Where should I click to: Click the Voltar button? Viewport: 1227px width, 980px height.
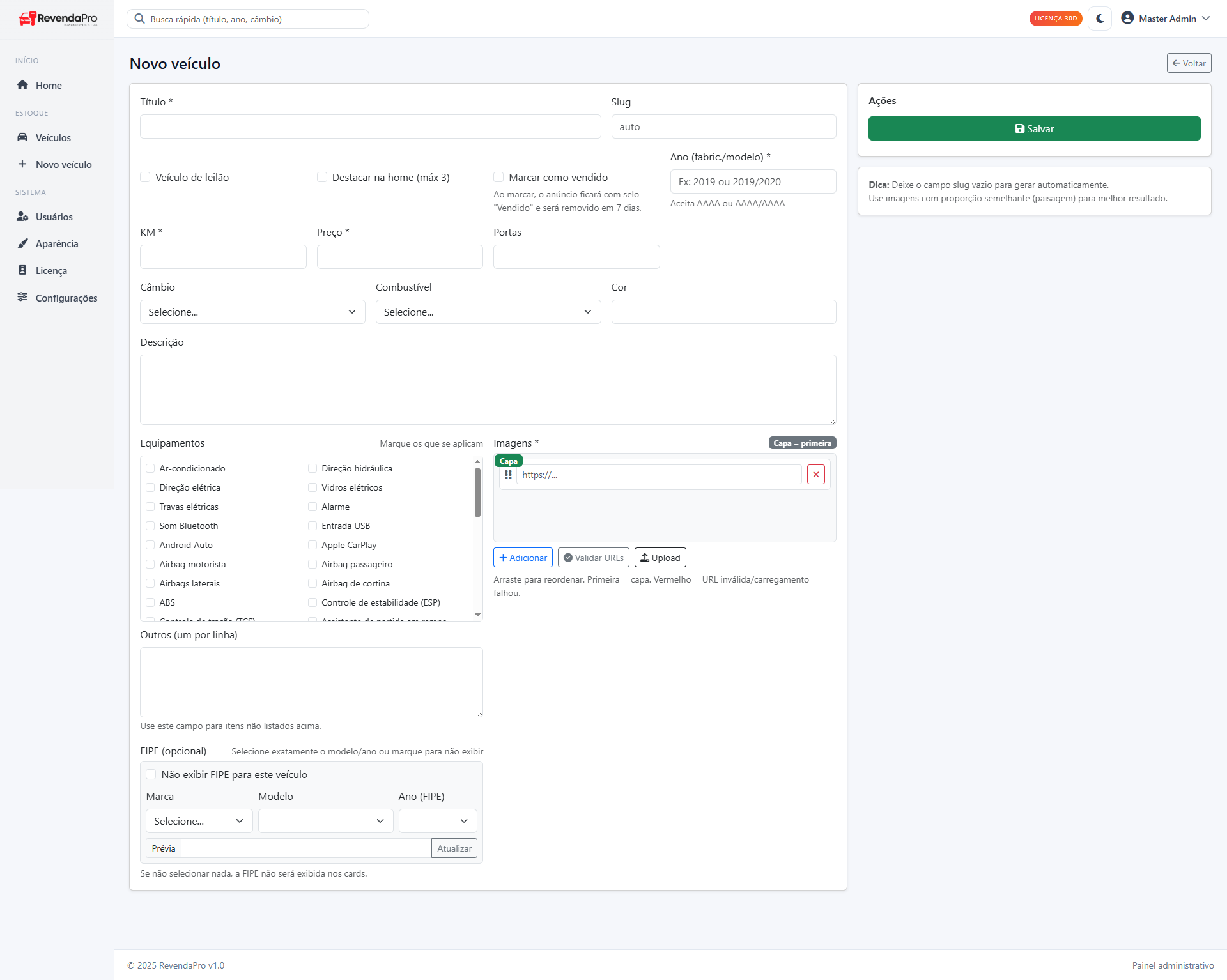pos(1189,63)
